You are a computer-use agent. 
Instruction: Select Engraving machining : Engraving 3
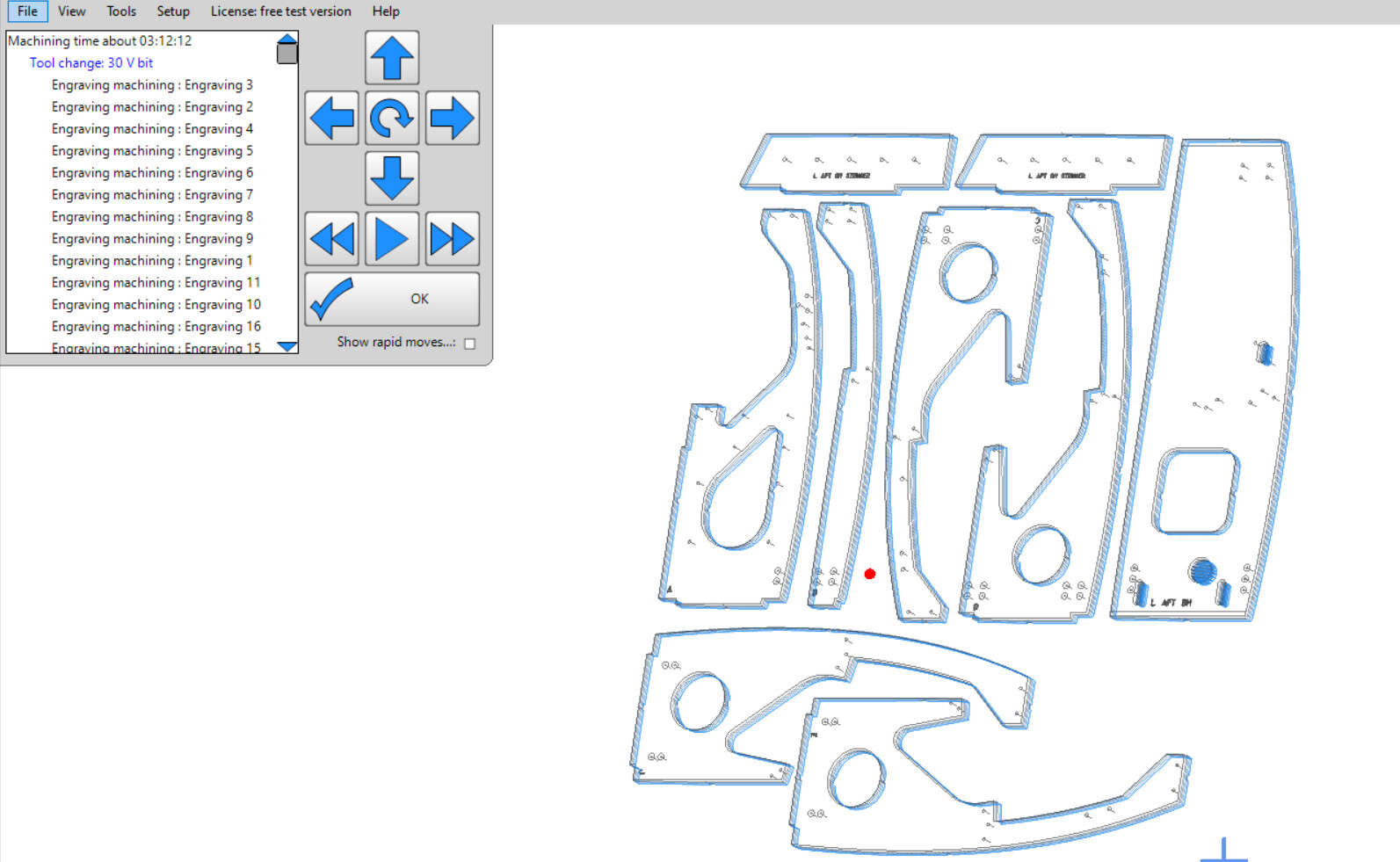coord(152,85)
